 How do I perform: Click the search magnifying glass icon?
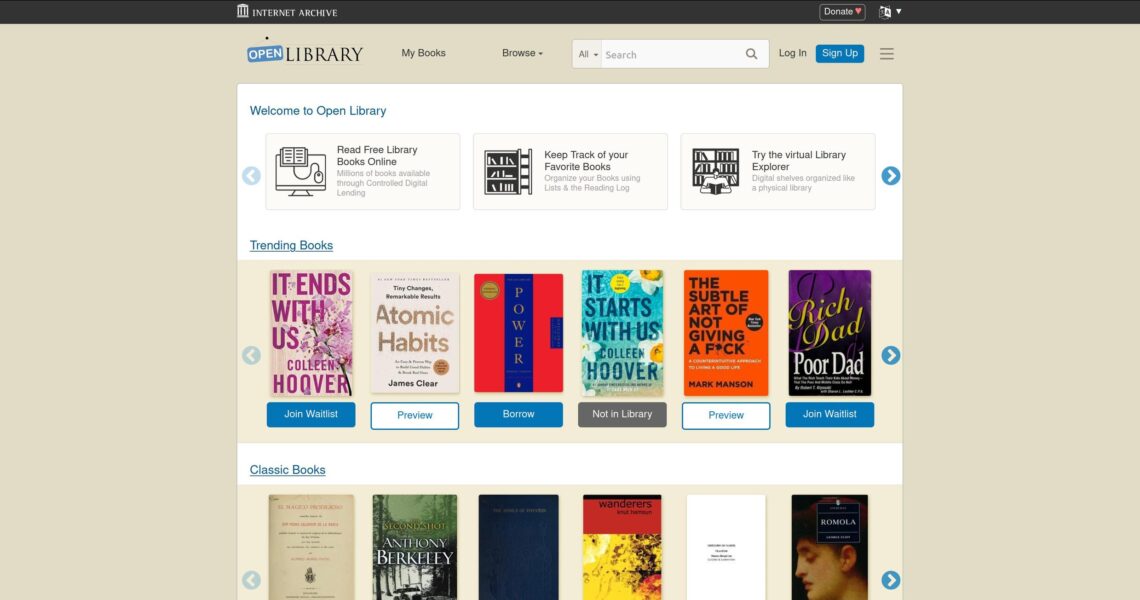point(751,54)
